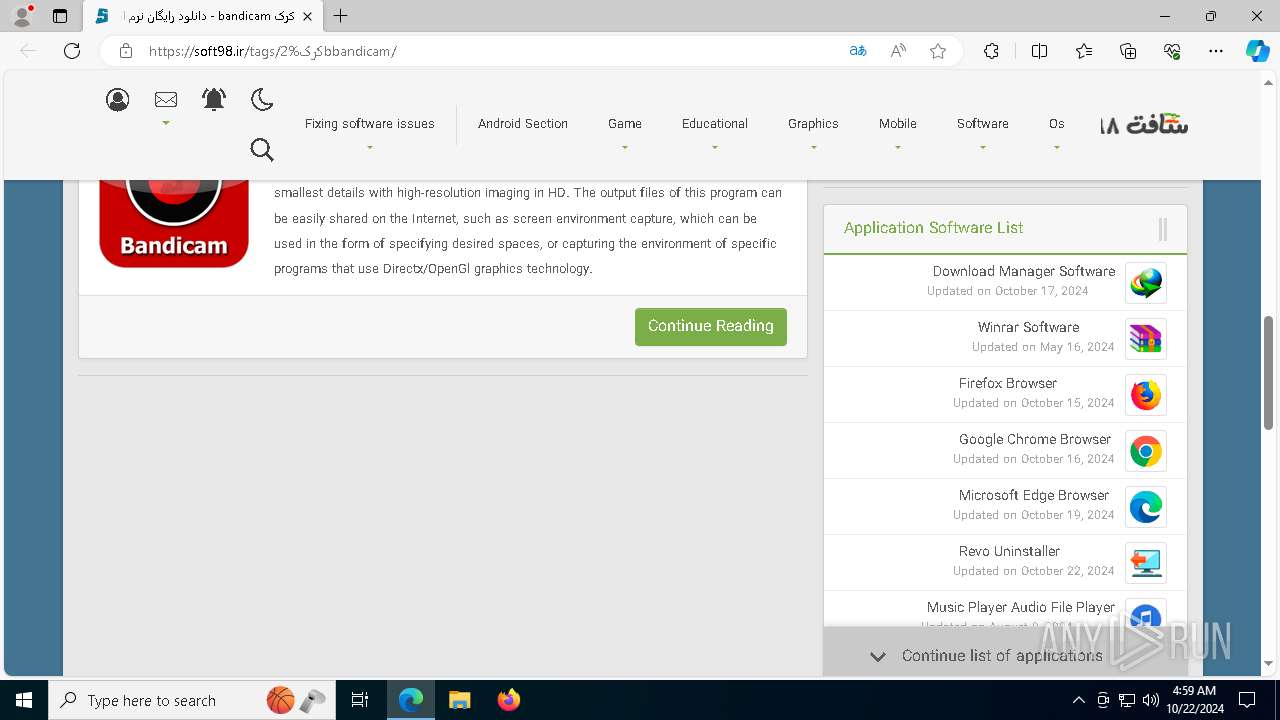The image size is (1280, 720).
Task: Open Windows Start menu
Action: [x=24, y=700]
